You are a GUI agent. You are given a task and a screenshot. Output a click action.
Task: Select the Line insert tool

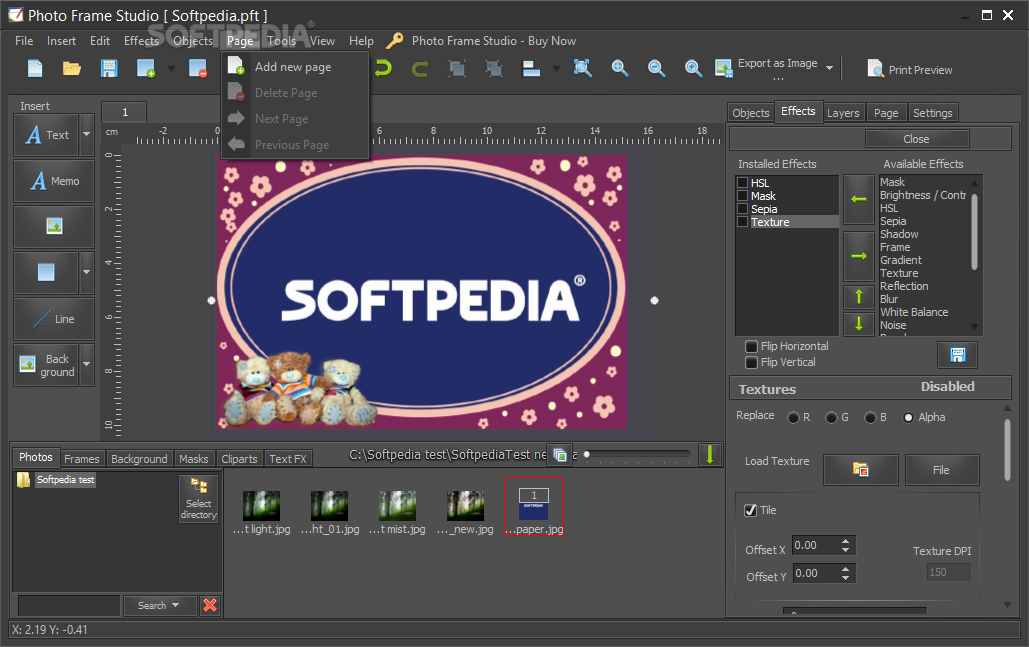click(54, 319)
